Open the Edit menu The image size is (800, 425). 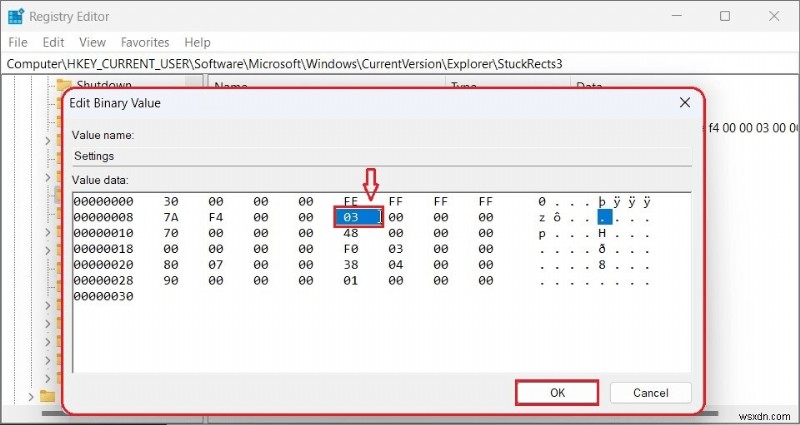pyautogui.click(x=53, y=42)
